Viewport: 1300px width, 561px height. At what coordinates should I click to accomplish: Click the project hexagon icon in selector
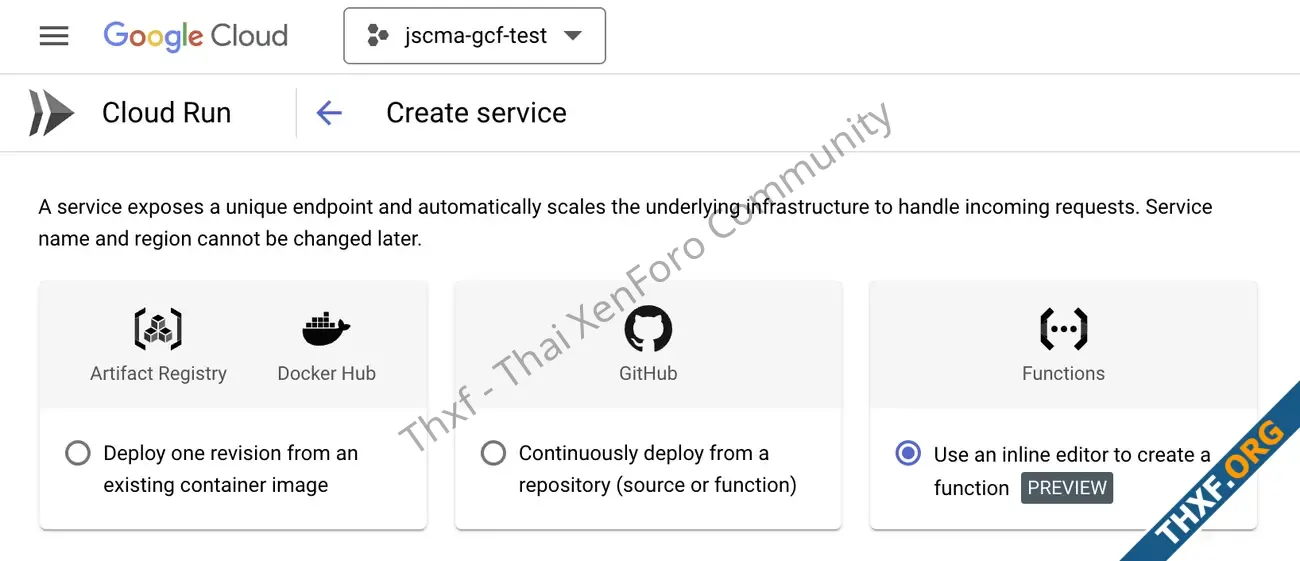(378, 36)
